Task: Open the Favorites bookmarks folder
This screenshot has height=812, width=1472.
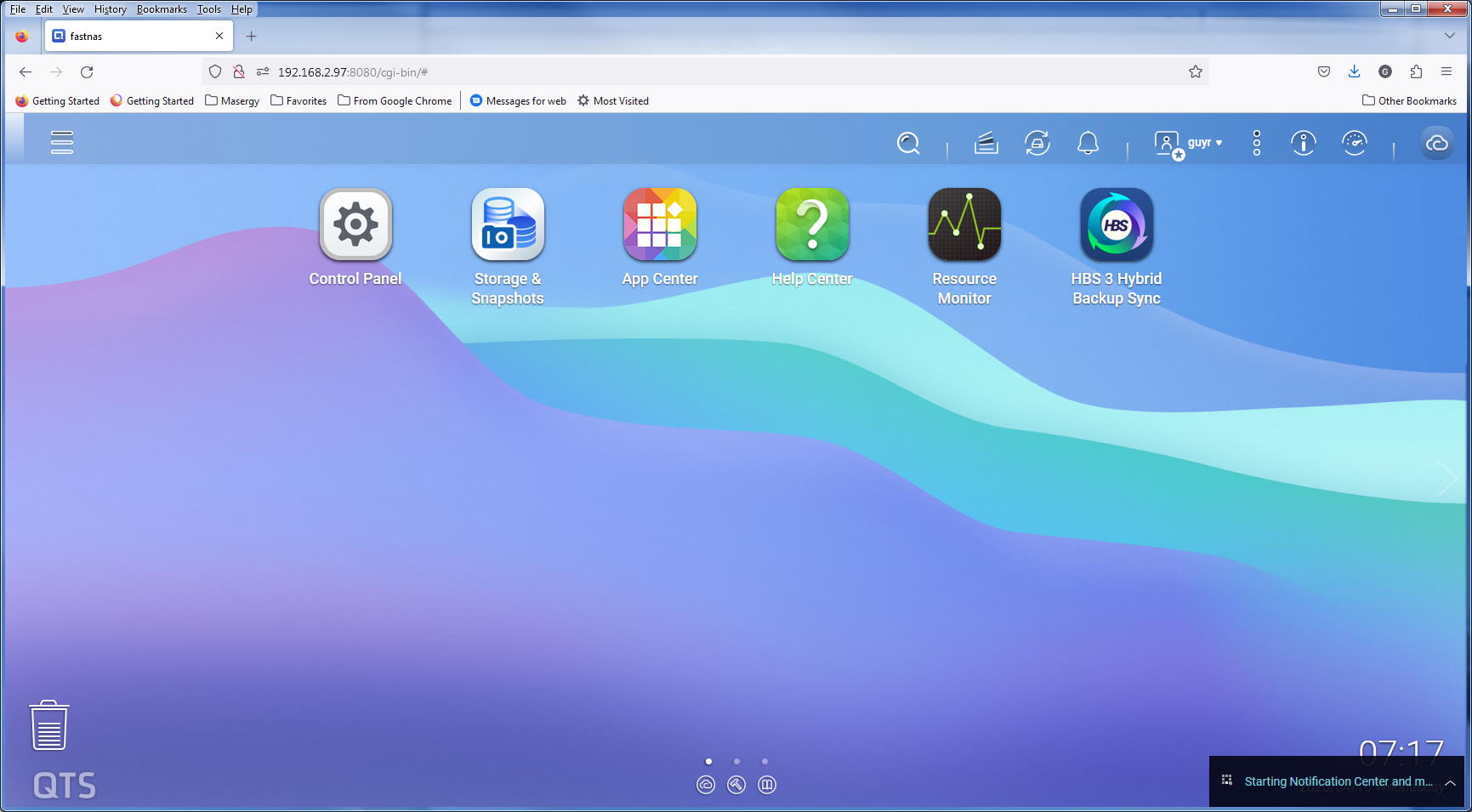Action: [x=298, y=101]
